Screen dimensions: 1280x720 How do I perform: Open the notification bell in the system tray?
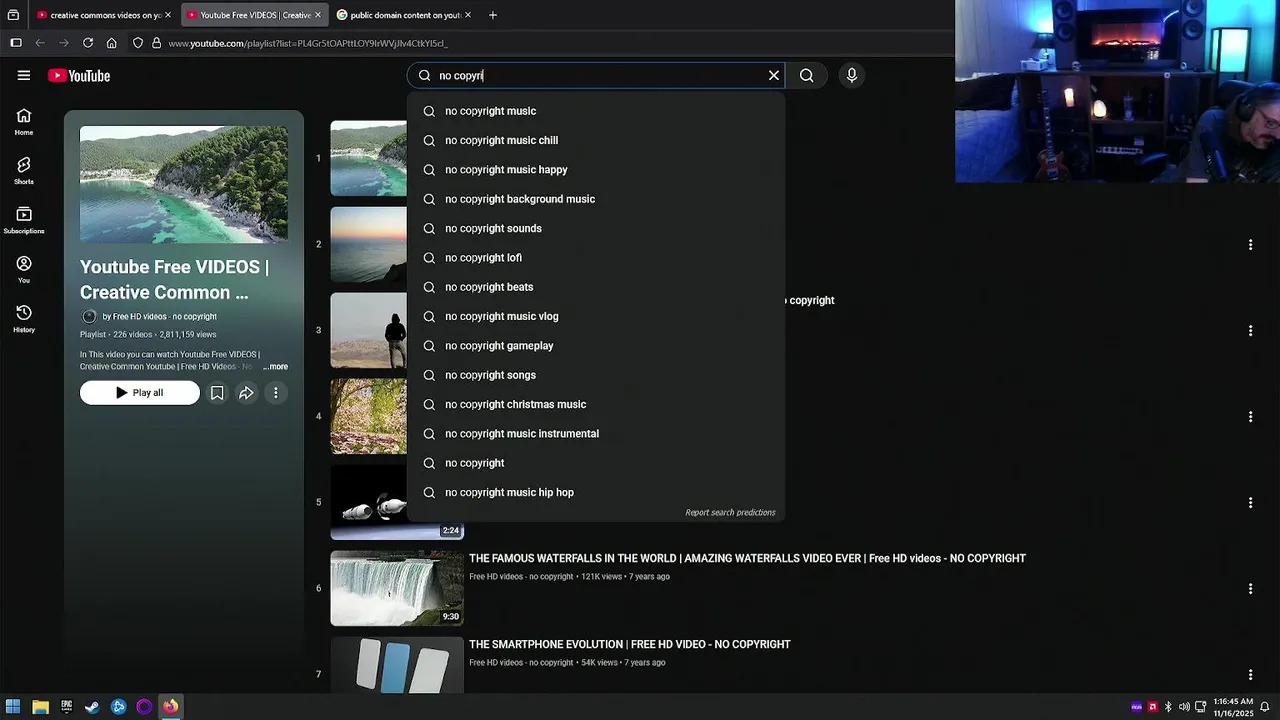click(1265, 707)
